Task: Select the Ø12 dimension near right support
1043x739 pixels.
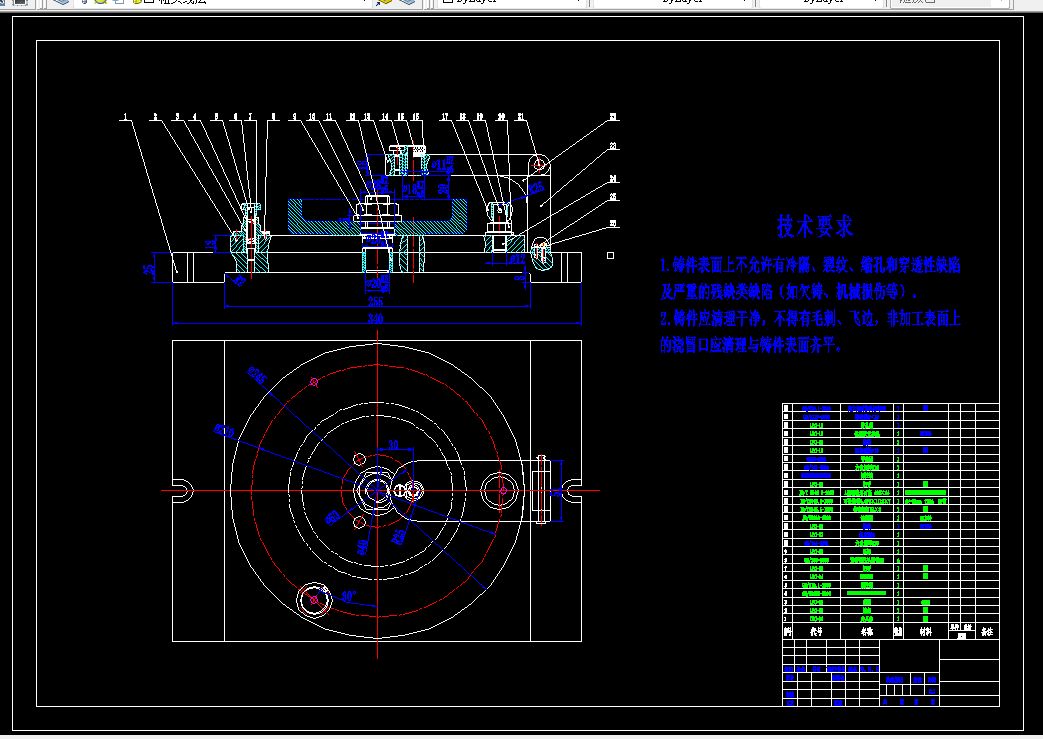Action: 517,258
